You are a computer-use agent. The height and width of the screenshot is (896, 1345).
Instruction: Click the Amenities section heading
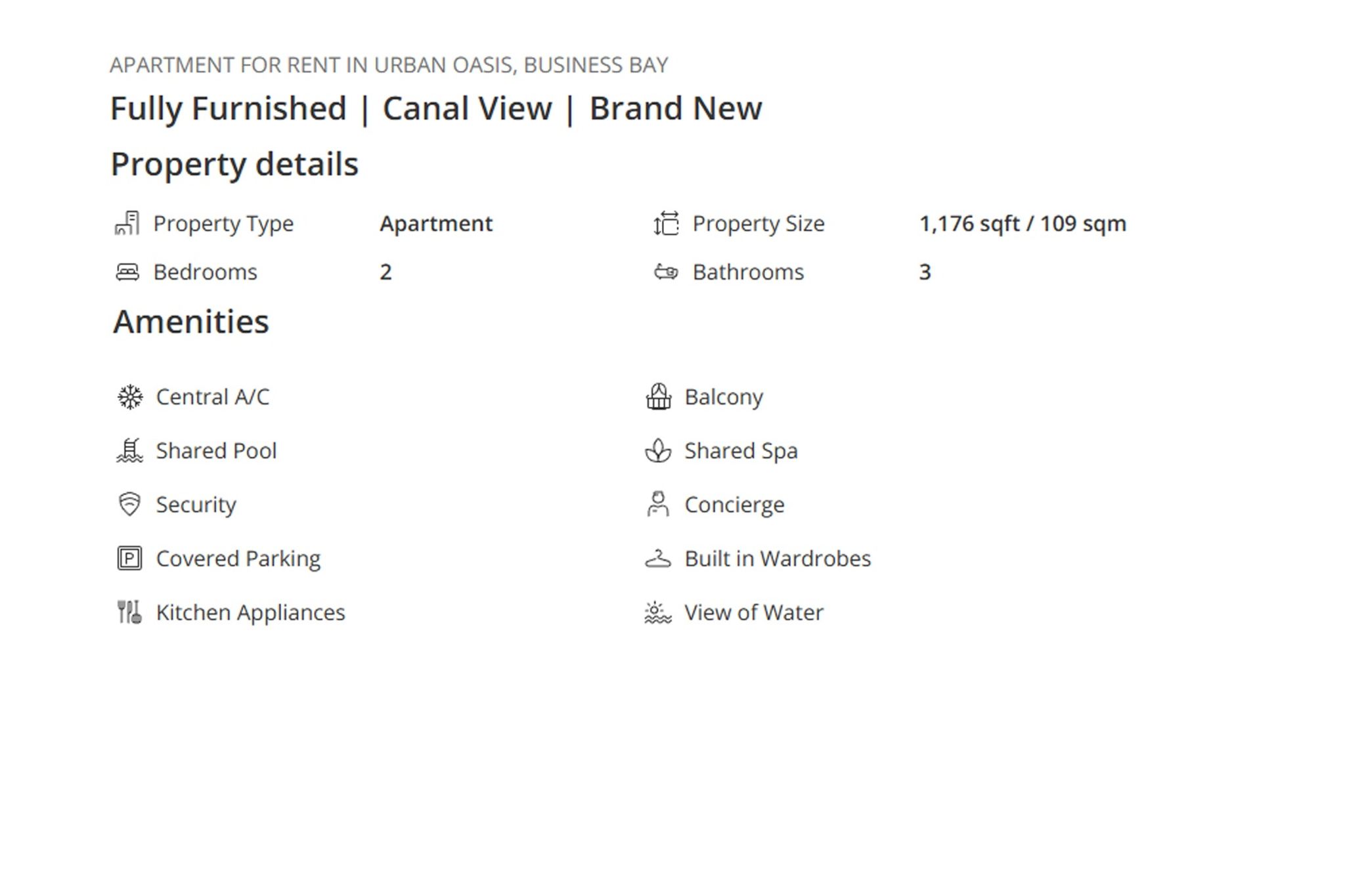[x=191, y=322]
